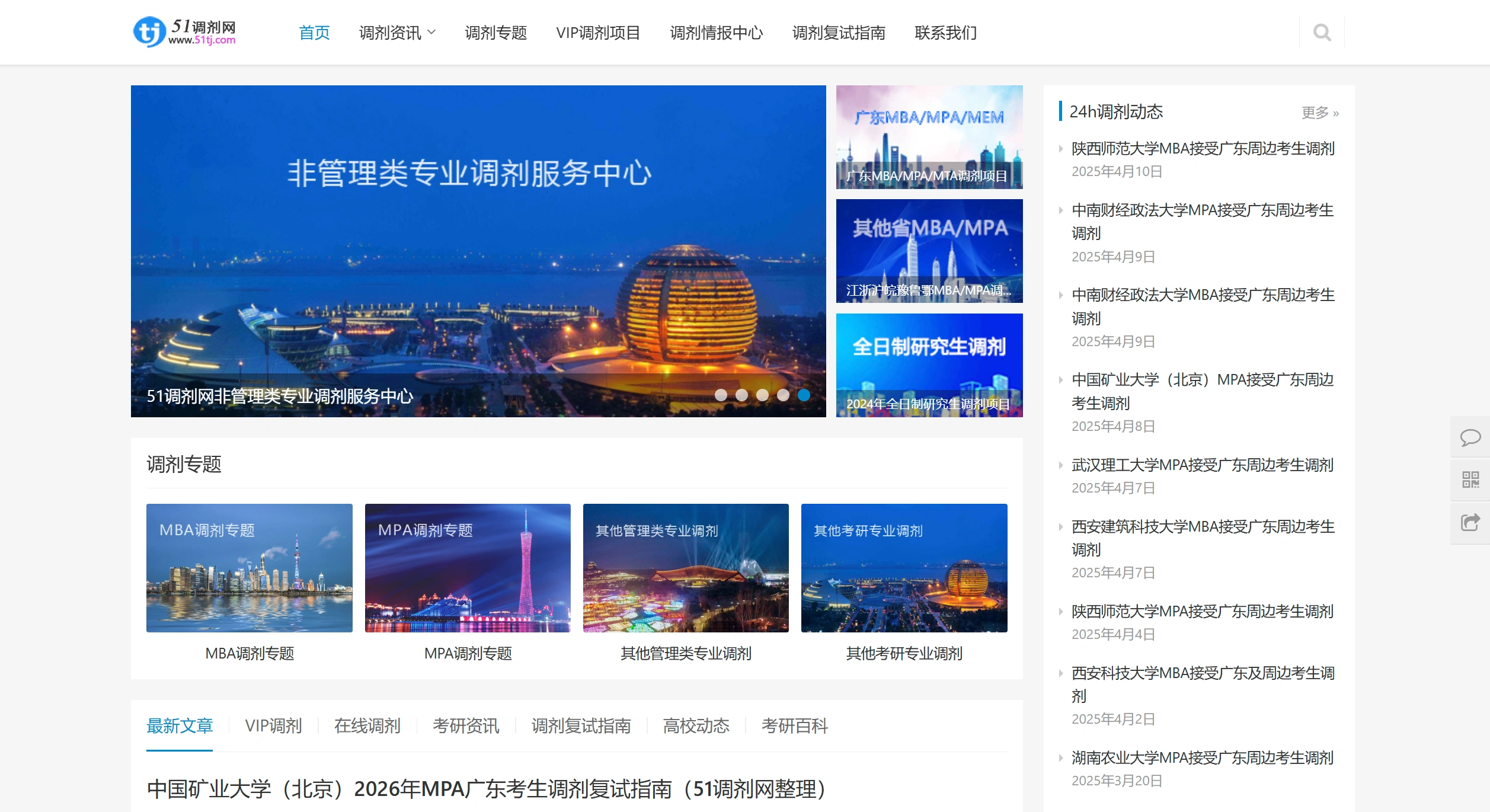
Task: Open the 调剂复试指南 menu item
Action: tap(838, 33)
